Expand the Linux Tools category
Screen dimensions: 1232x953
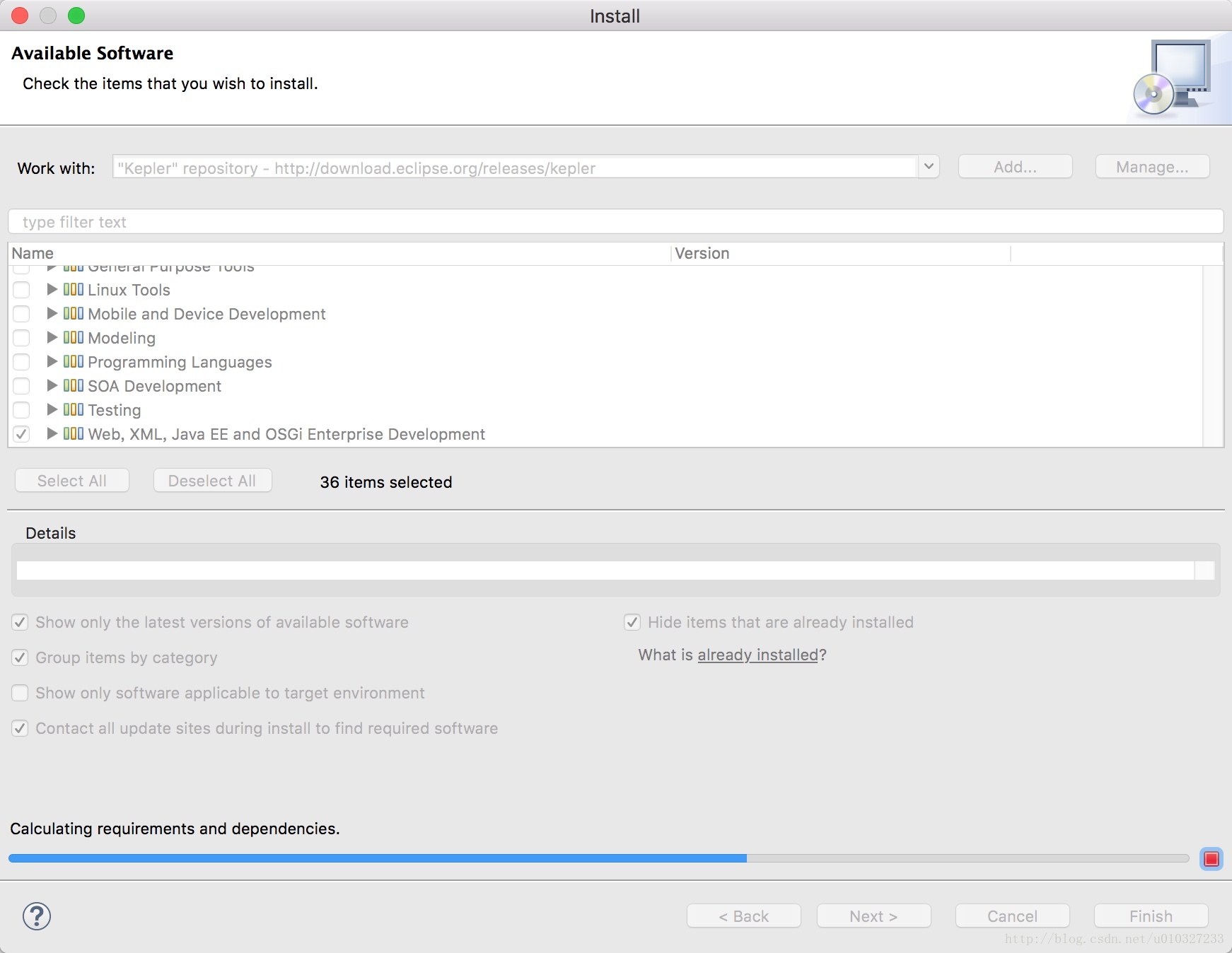click(52, 289)
